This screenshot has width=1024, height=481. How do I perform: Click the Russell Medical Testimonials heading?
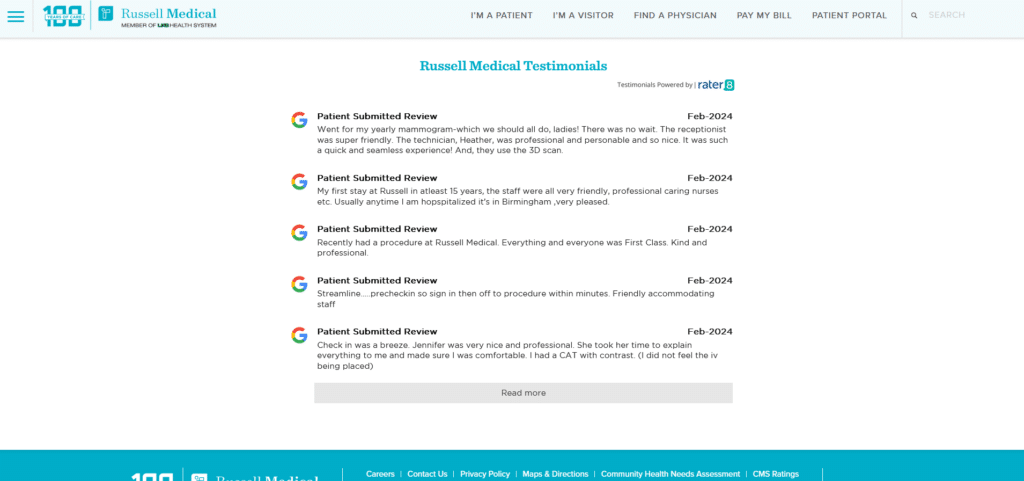tap(513, 66)
